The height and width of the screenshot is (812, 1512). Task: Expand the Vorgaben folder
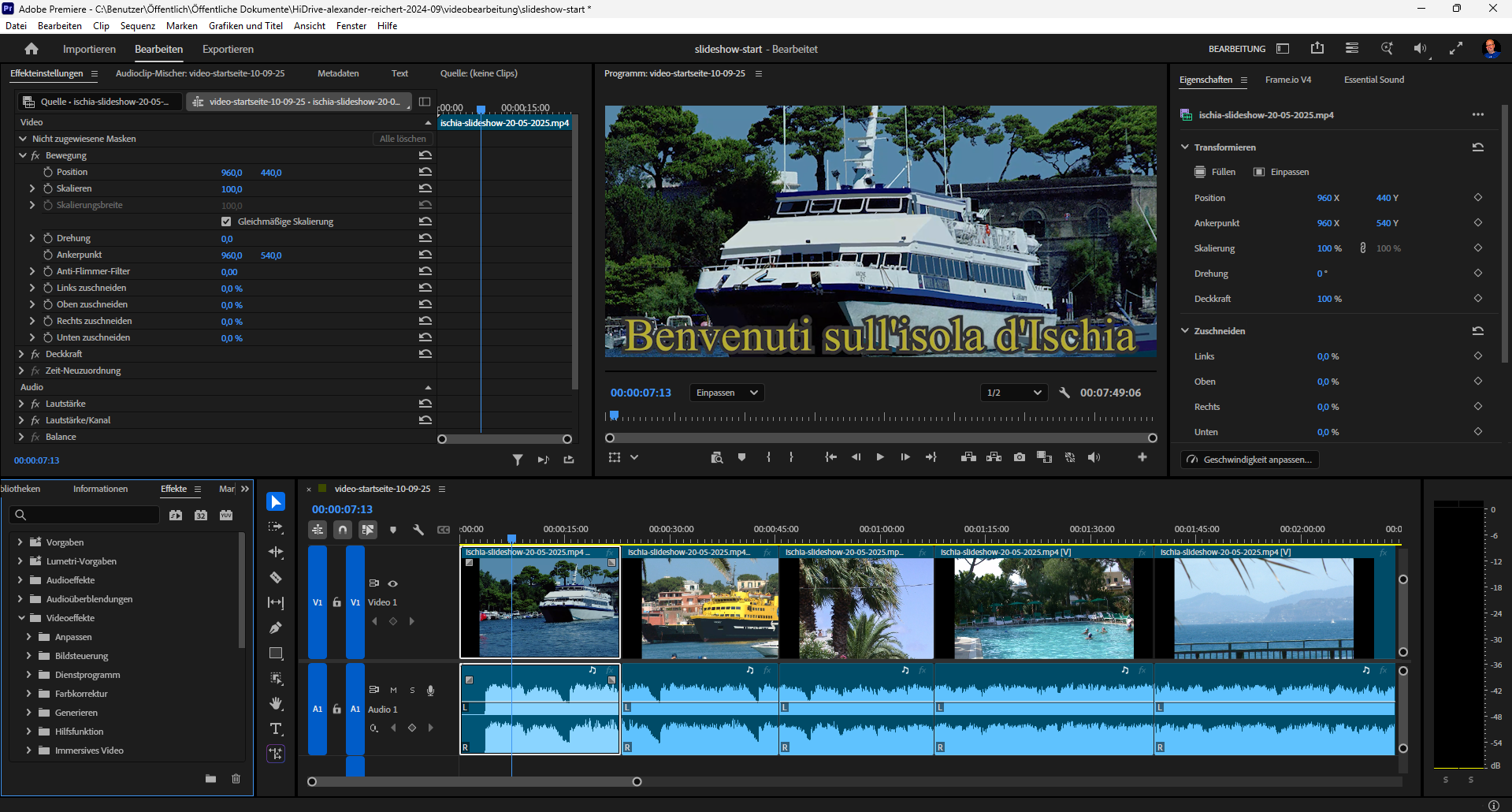(x=20, y=542)
